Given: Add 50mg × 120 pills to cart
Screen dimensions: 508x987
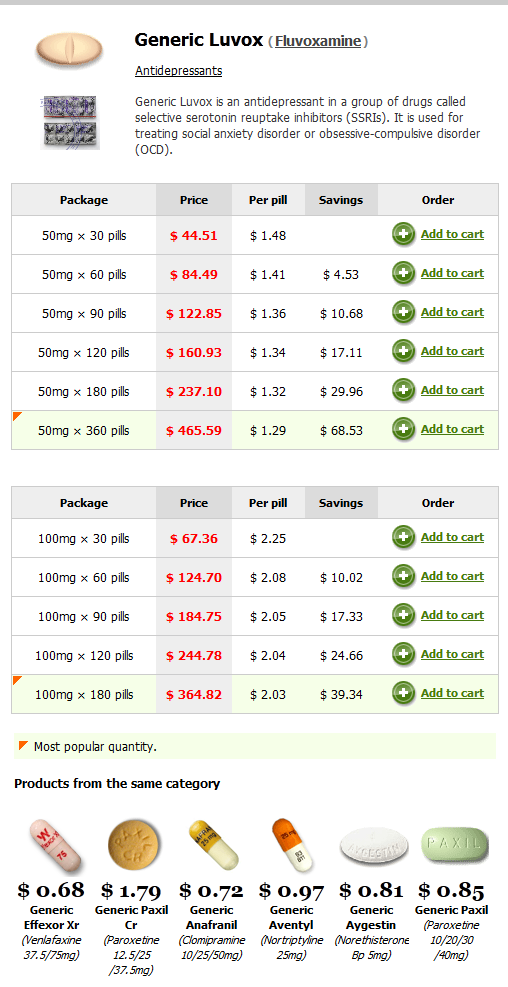Looking at the screenshot, I should (452, 351).
